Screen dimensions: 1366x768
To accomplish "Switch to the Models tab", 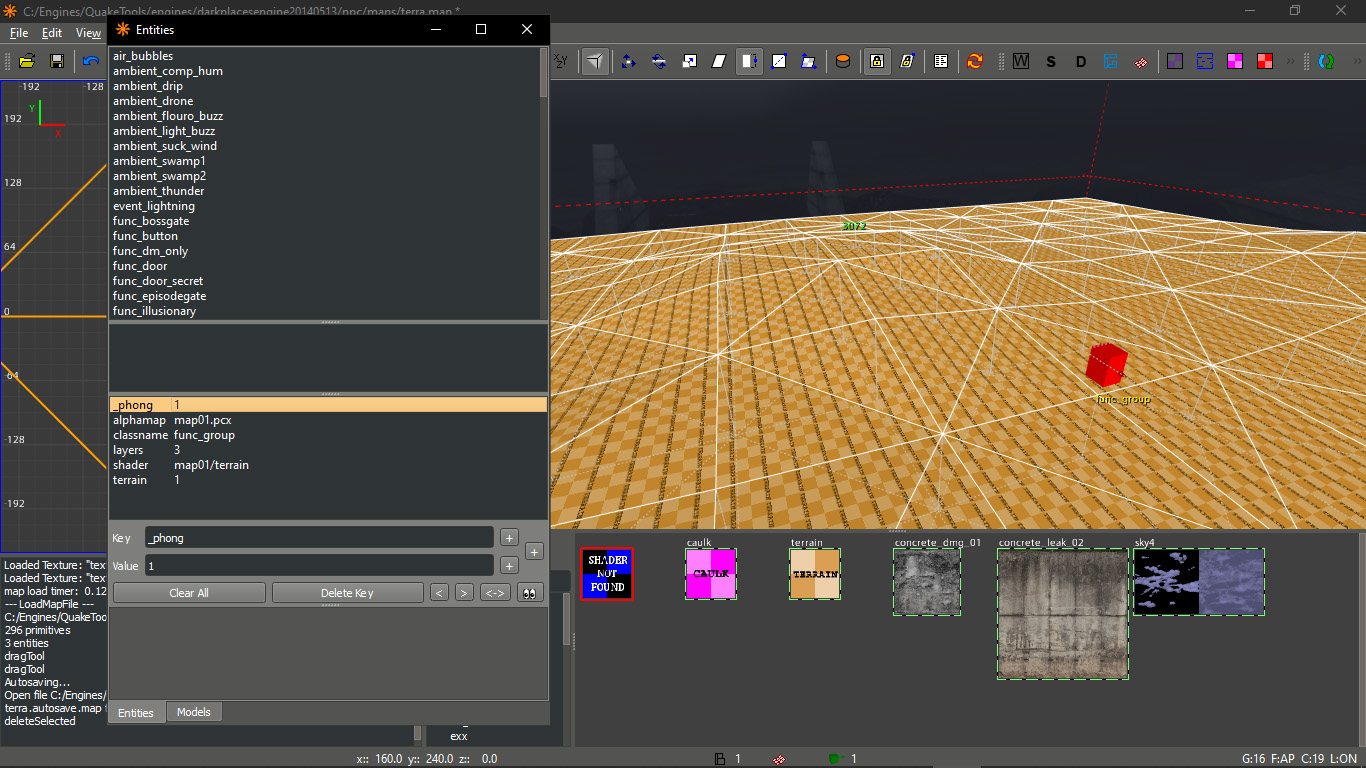I will [x=193, y=711].
